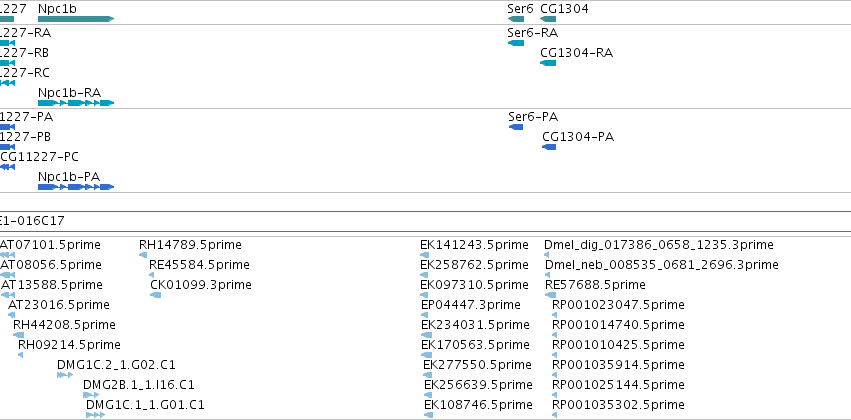Click the DMG2B.1_1.I16.C1 label
Viewport: 851px width, 420px height.
coord(138,385)
